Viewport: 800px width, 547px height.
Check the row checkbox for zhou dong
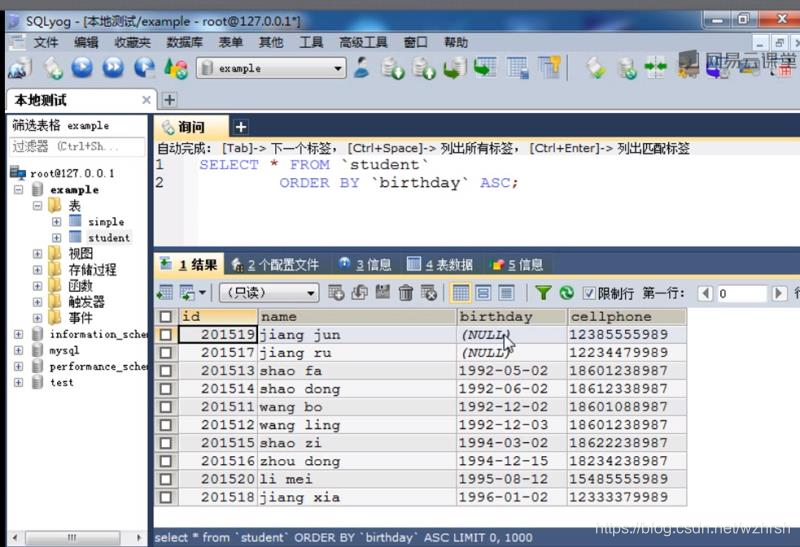(x=166, y=461)
